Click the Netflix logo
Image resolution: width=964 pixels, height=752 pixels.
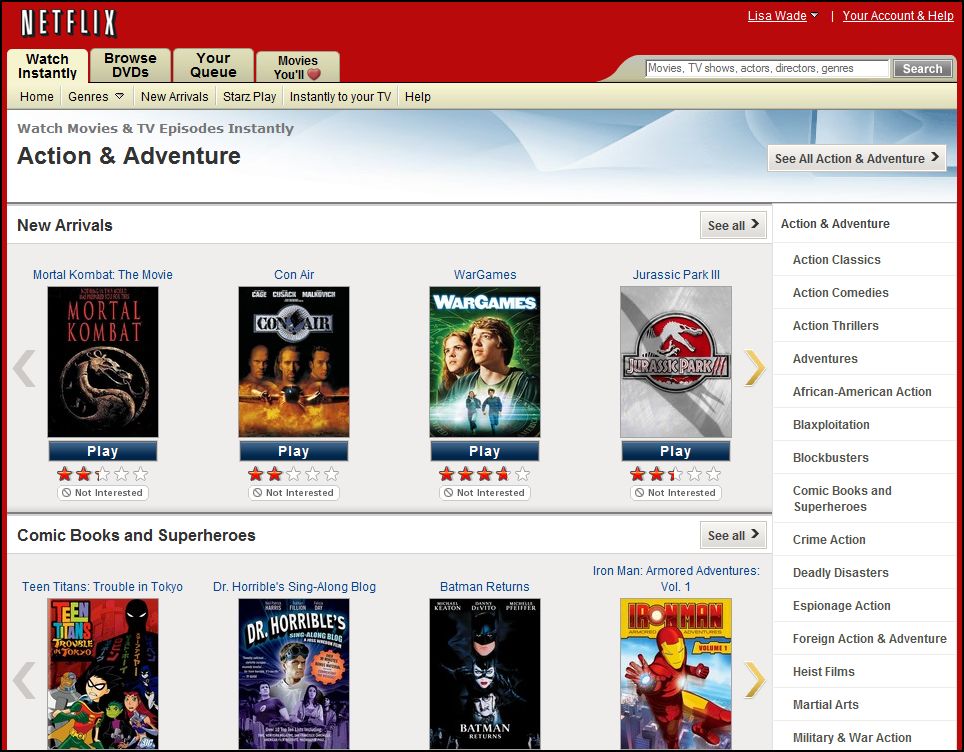pos(68,23)
